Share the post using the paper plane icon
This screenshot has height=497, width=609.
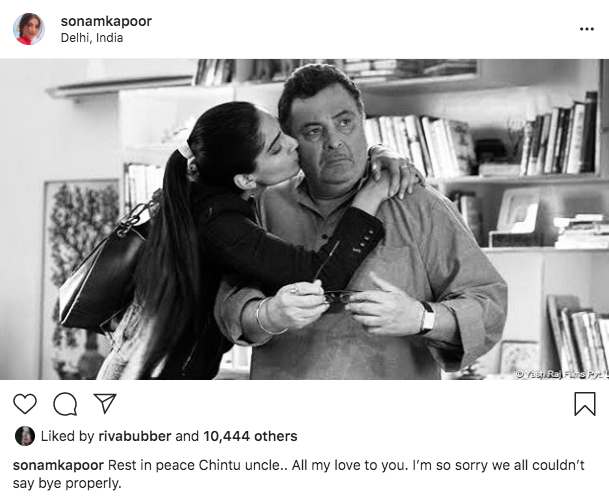105,403
